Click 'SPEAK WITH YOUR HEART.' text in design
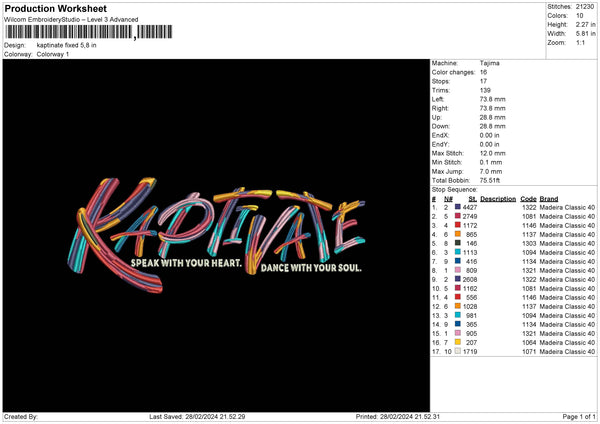The width and height of the screenshot is (600, 424). tap(186, 263)
